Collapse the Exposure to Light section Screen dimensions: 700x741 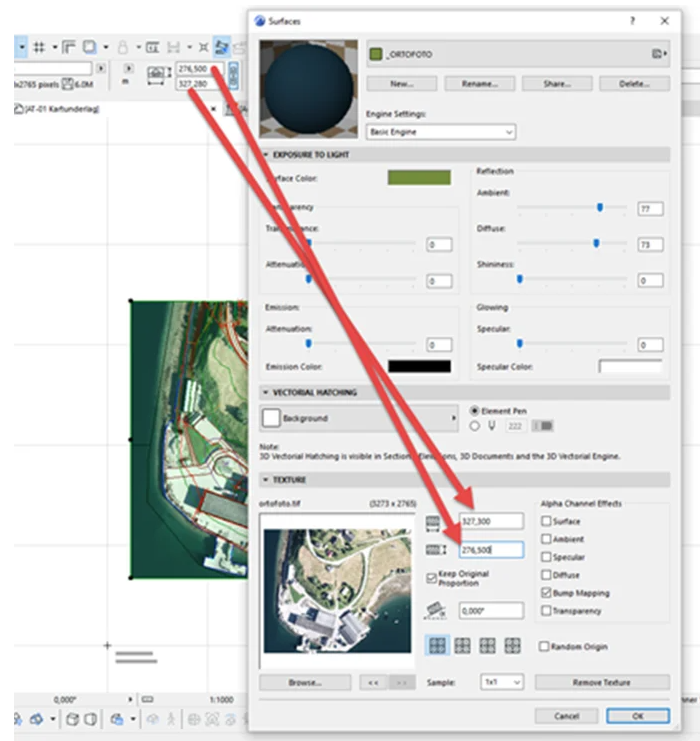tap(266, 155)
